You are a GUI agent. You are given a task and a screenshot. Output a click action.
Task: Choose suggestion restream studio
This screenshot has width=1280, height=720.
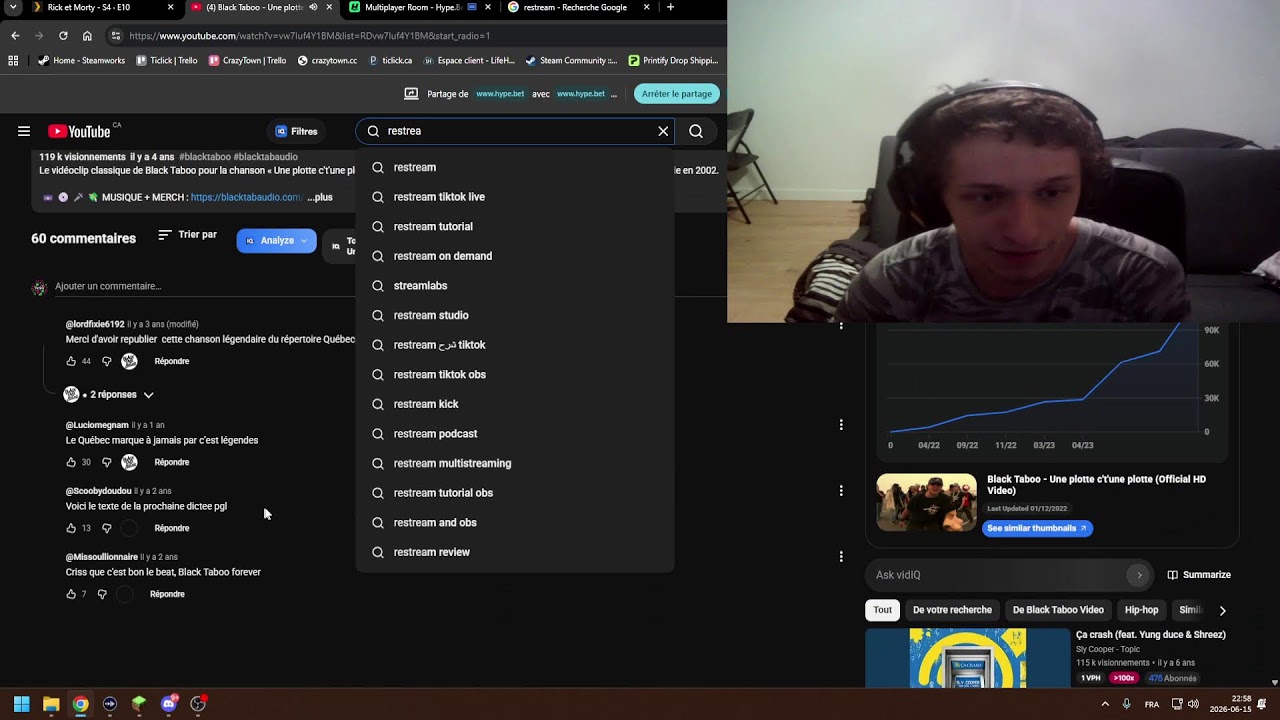click(x=515, y=315)
